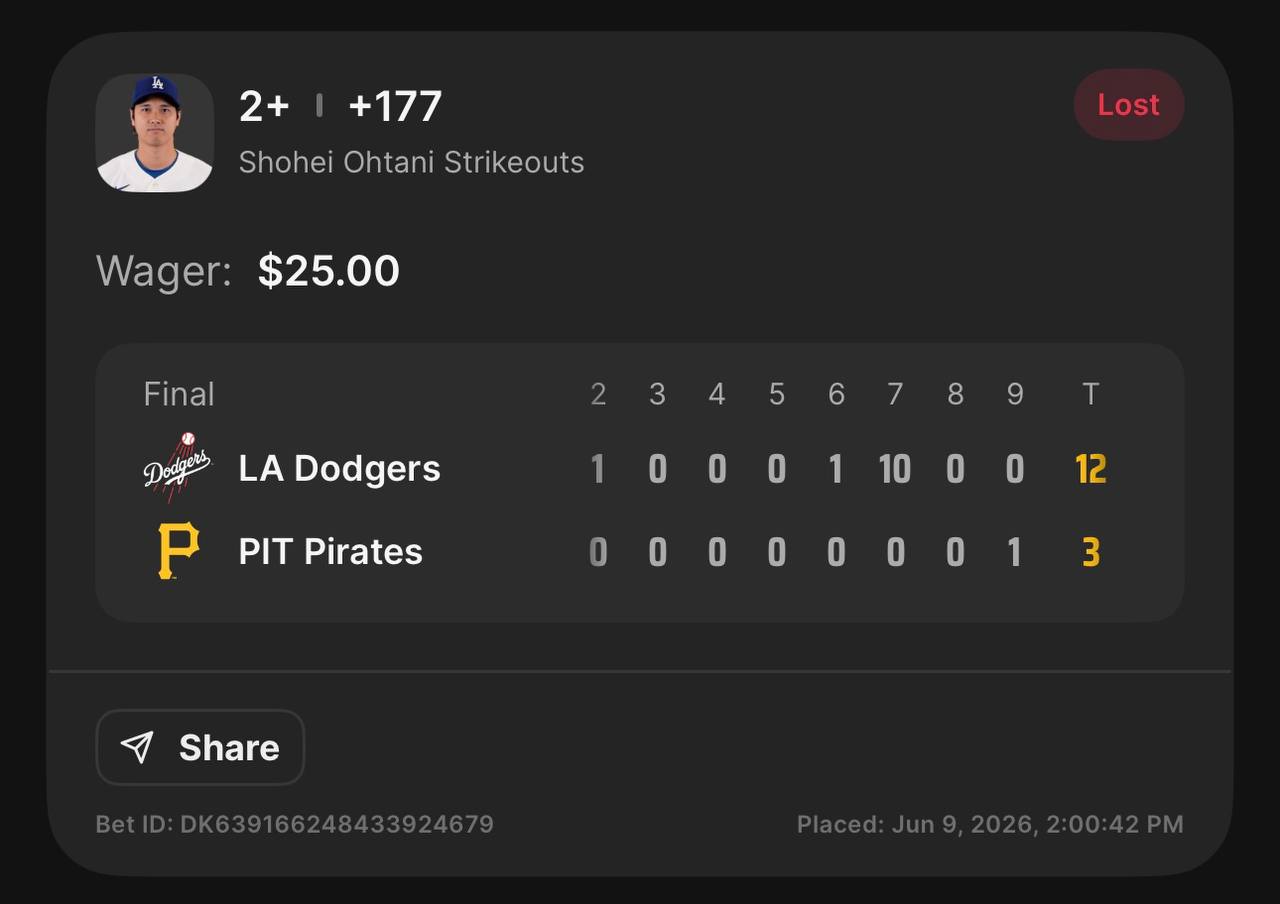Select the LA Dodgers team name
This screenshot has height=904, width=1280.
pyautogui.click(x=339, y=468)
